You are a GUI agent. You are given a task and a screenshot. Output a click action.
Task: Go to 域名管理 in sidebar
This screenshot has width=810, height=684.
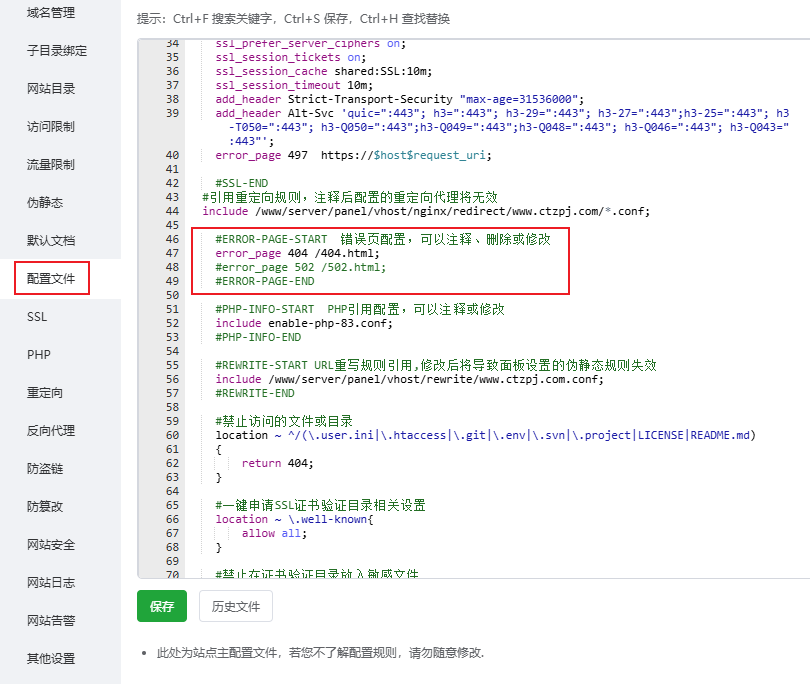click(x=51, y=13)
